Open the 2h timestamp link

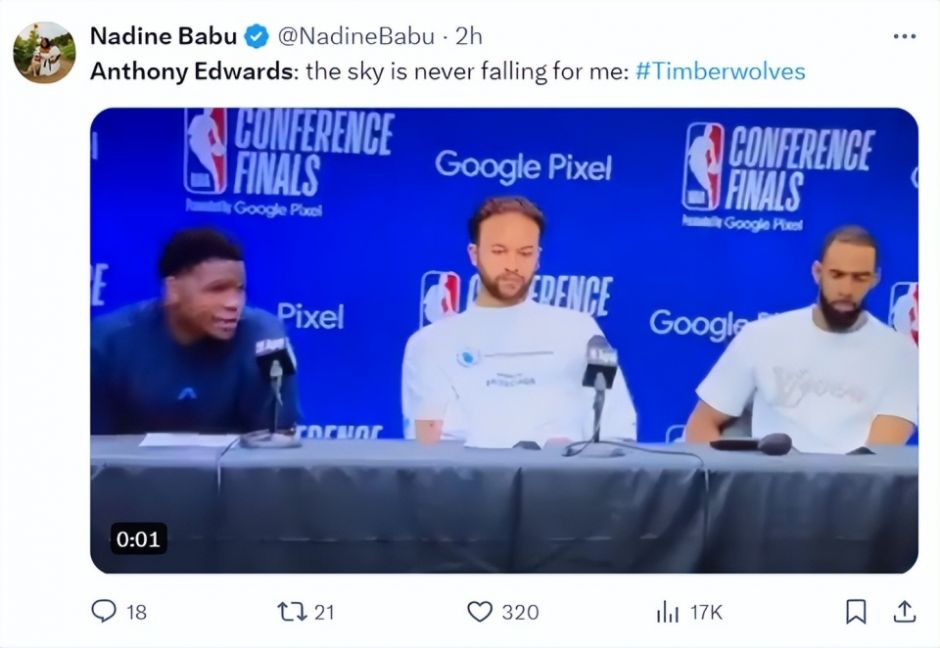pos(468,36)
